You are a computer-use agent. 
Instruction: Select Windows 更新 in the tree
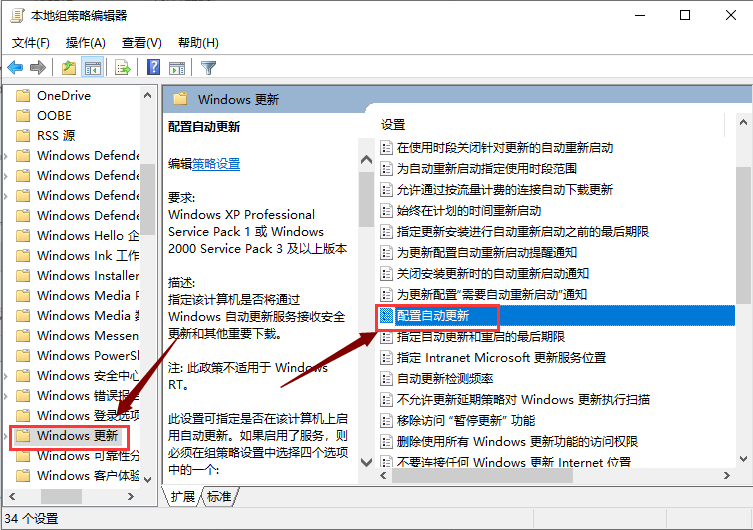coord(77,436)
